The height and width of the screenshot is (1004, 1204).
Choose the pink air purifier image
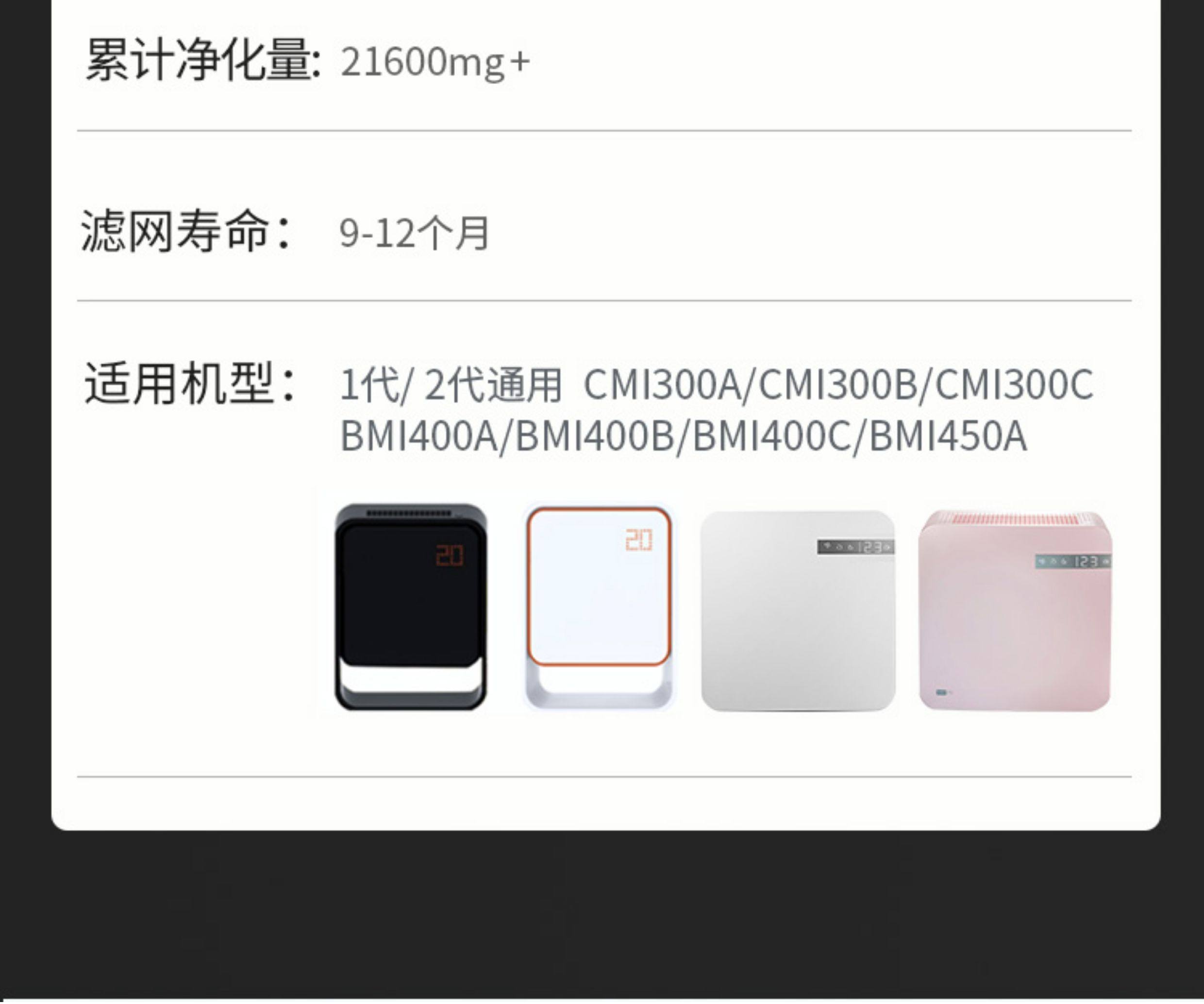click(x=1015, y=611)
